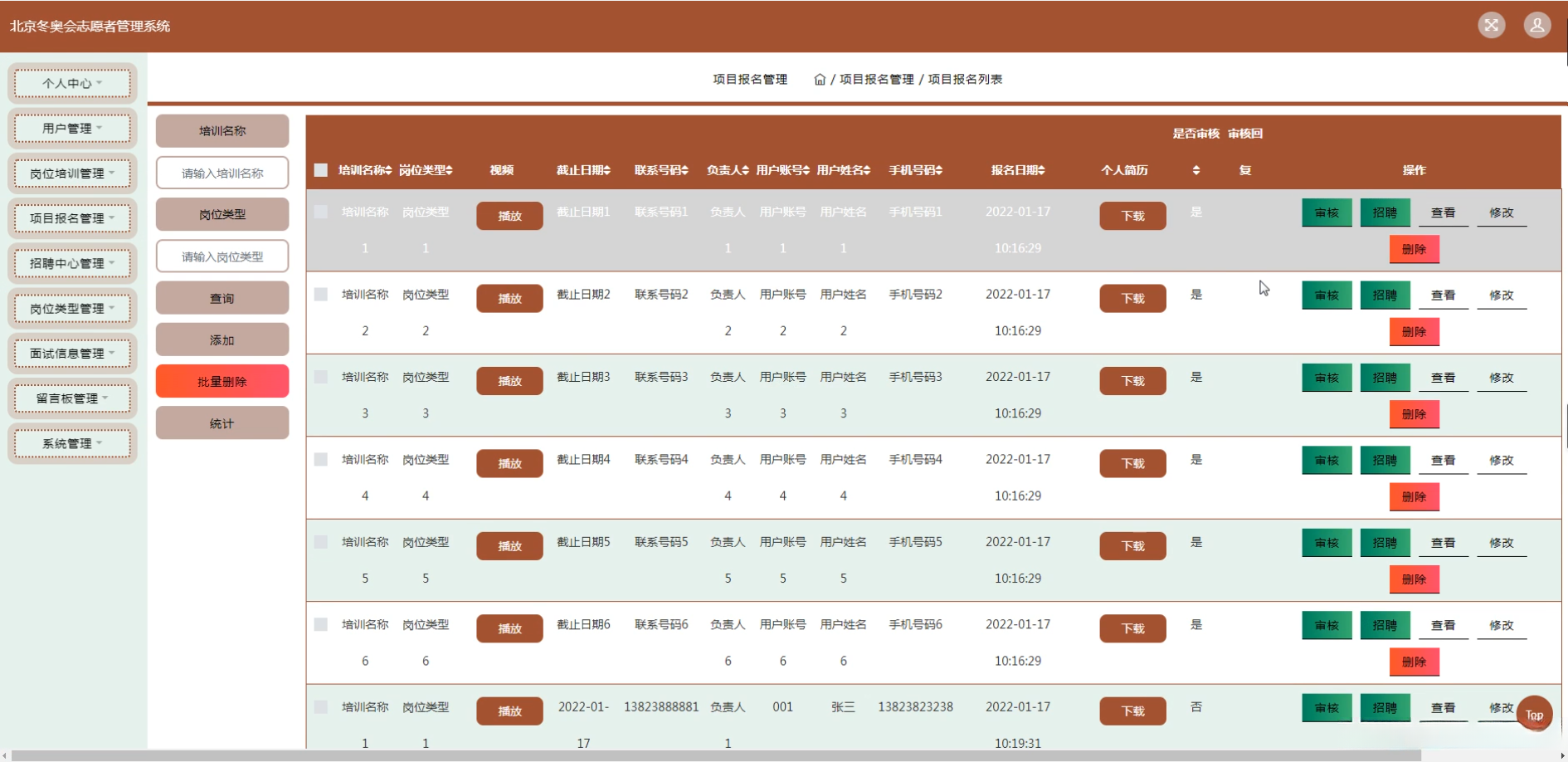Download resume in the 截止日期2 row
The height and width of the screenshot is (762, 1568).
click(x=1132, y=298)
